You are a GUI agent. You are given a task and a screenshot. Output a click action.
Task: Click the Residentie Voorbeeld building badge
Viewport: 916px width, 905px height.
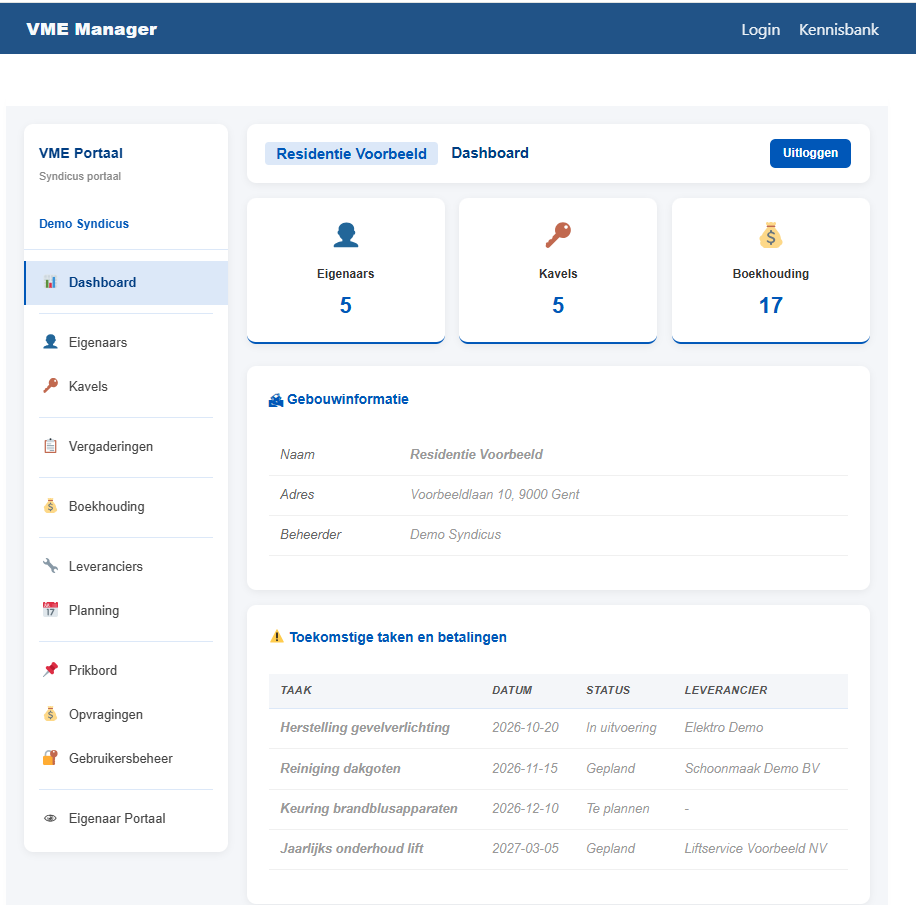[x=351, y=154]
